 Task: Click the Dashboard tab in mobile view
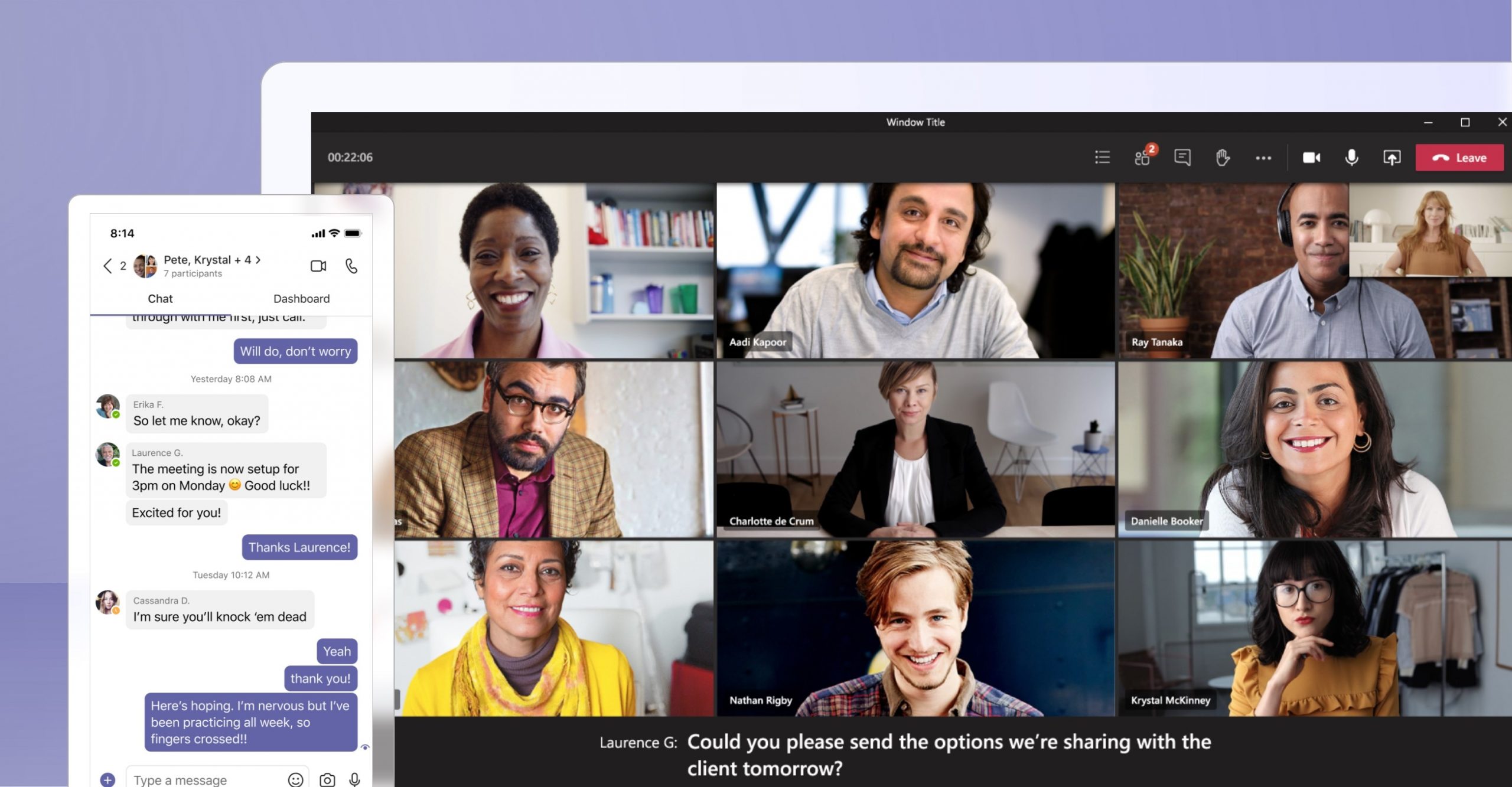pyautogui.click(x=300, y=298)
